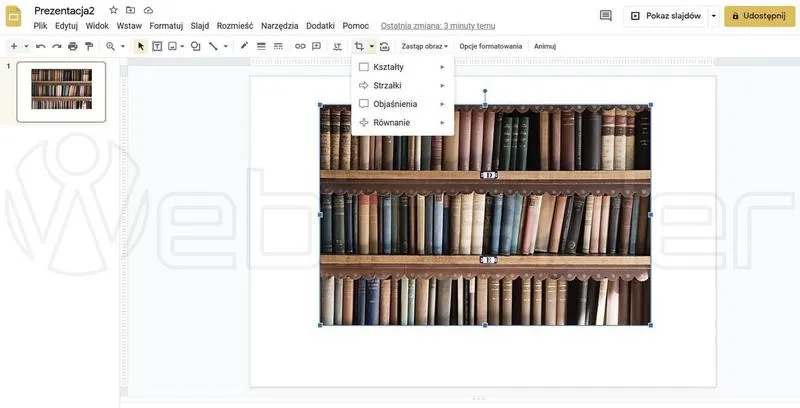Open the comment history icon
Viewport: 800px width, 408px height.
606,16
